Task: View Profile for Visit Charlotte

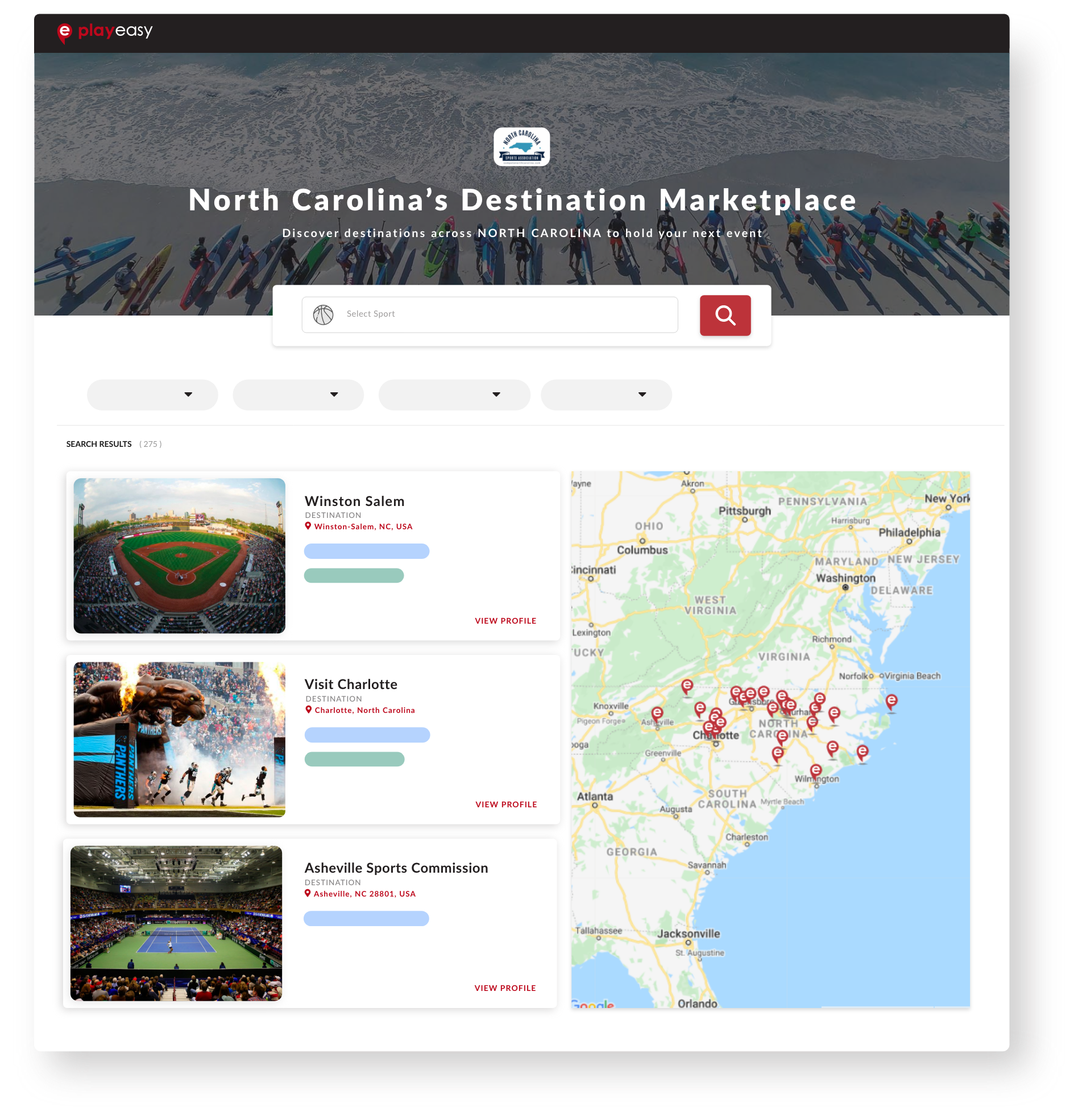Action: [x=507, y=804]
